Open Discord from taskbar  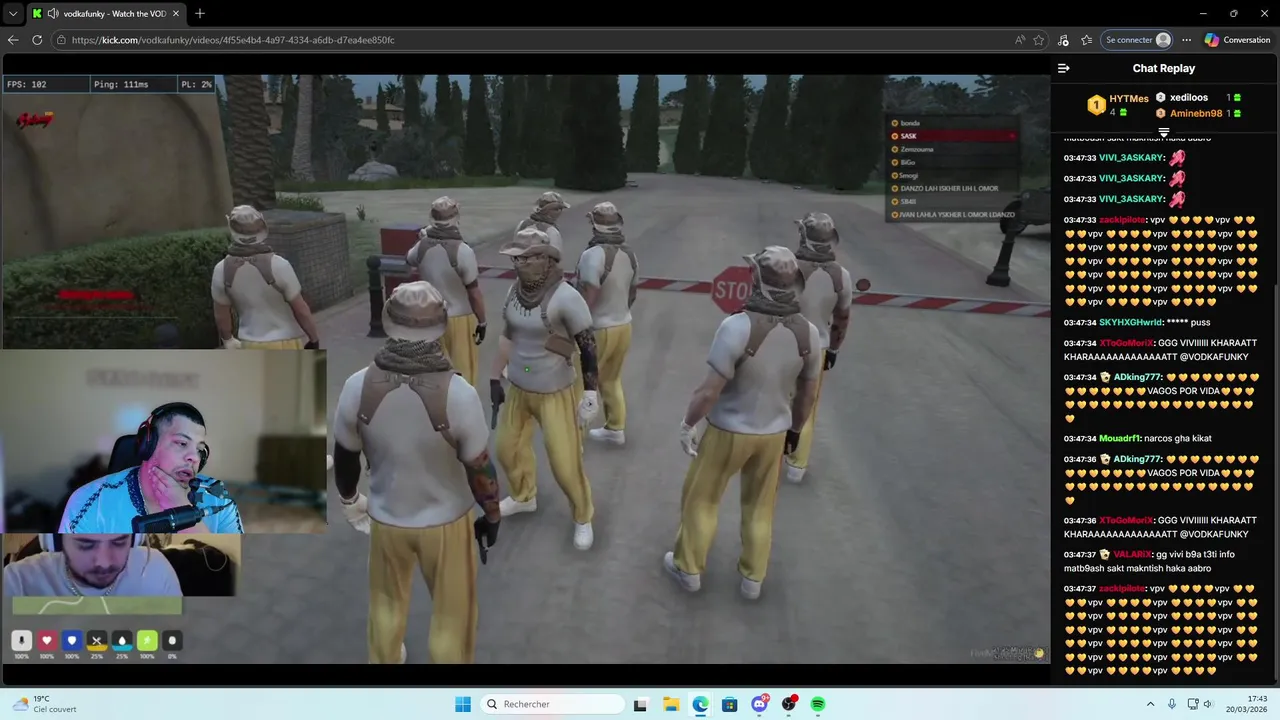pyautogui.click(x=760, y=704)
